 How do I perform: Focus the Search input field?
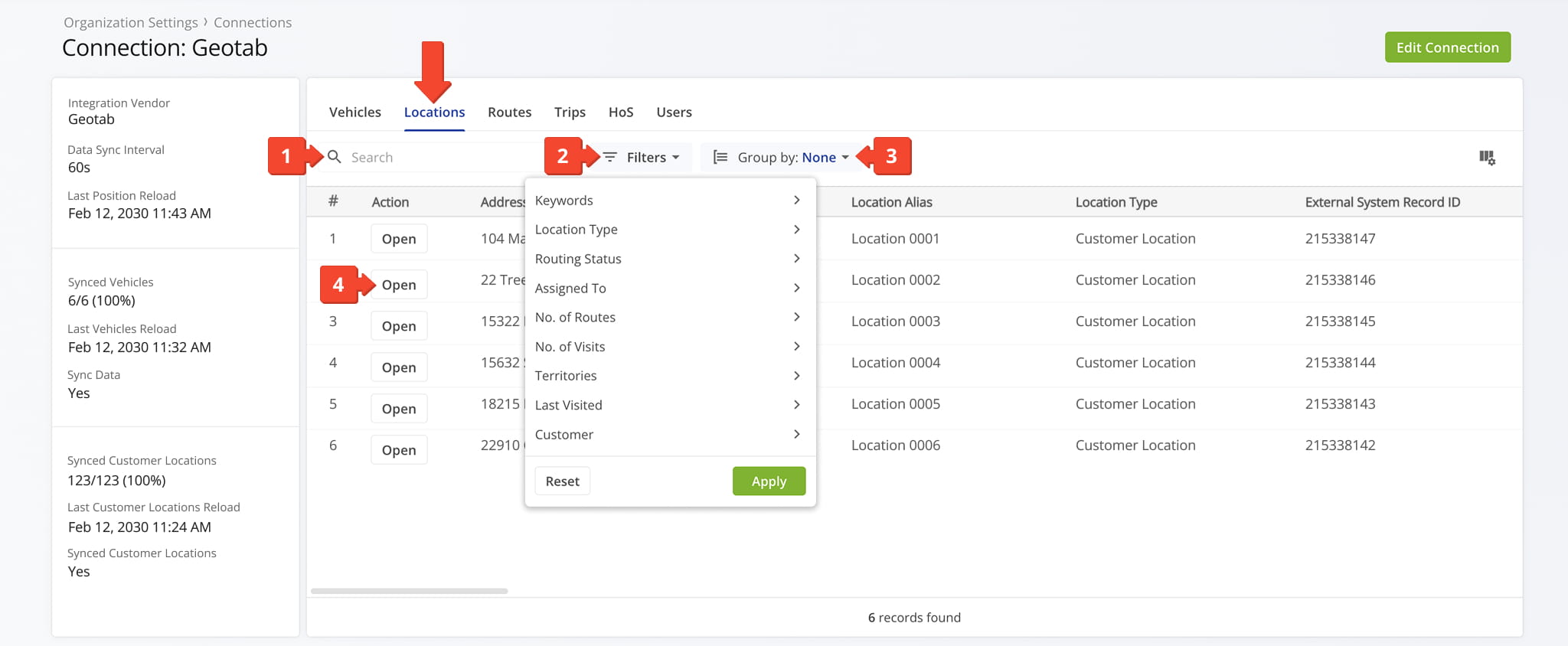coord(436,158)
